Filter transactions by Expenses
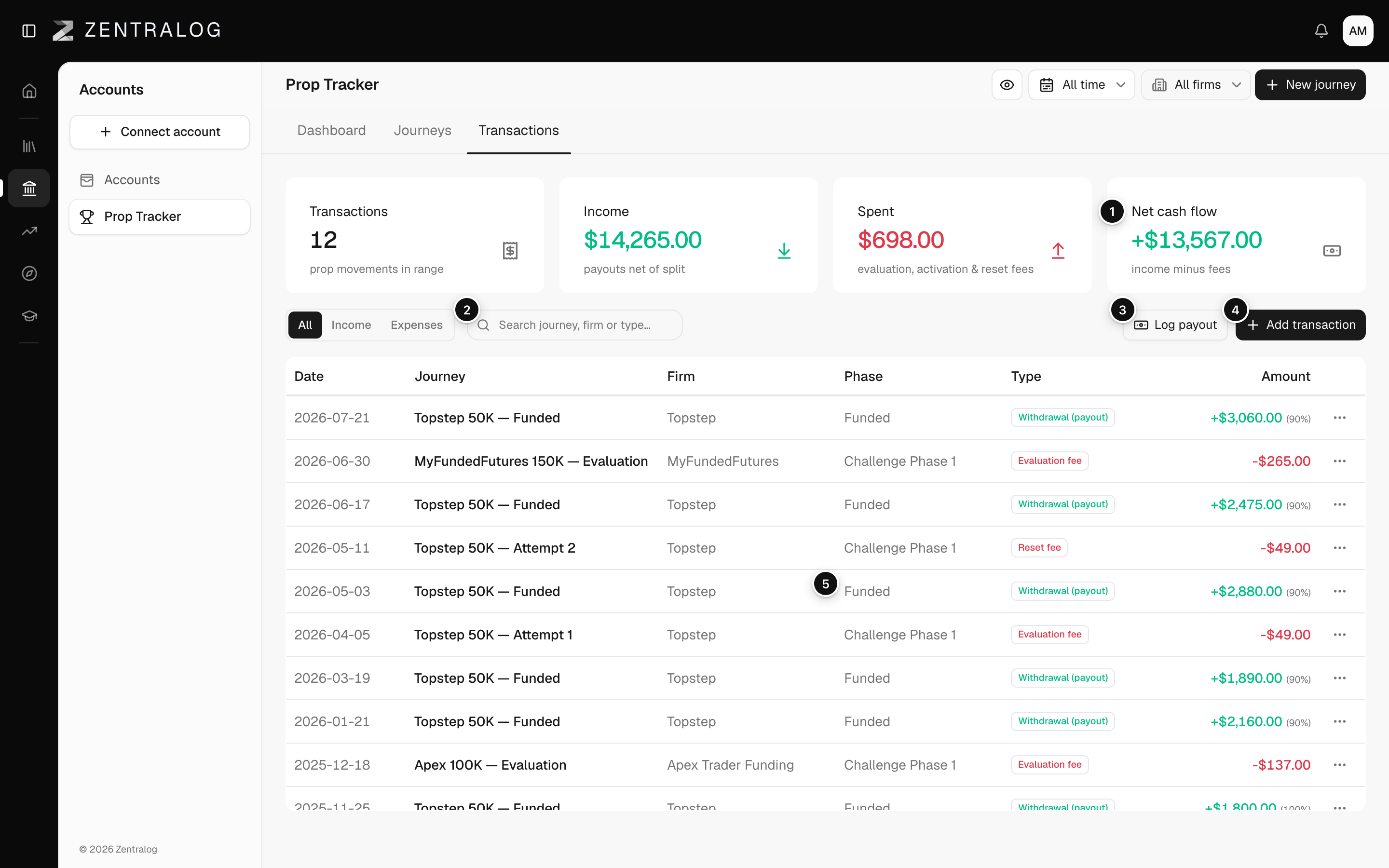Screen dimensions: 1389x868 [417, 325]
